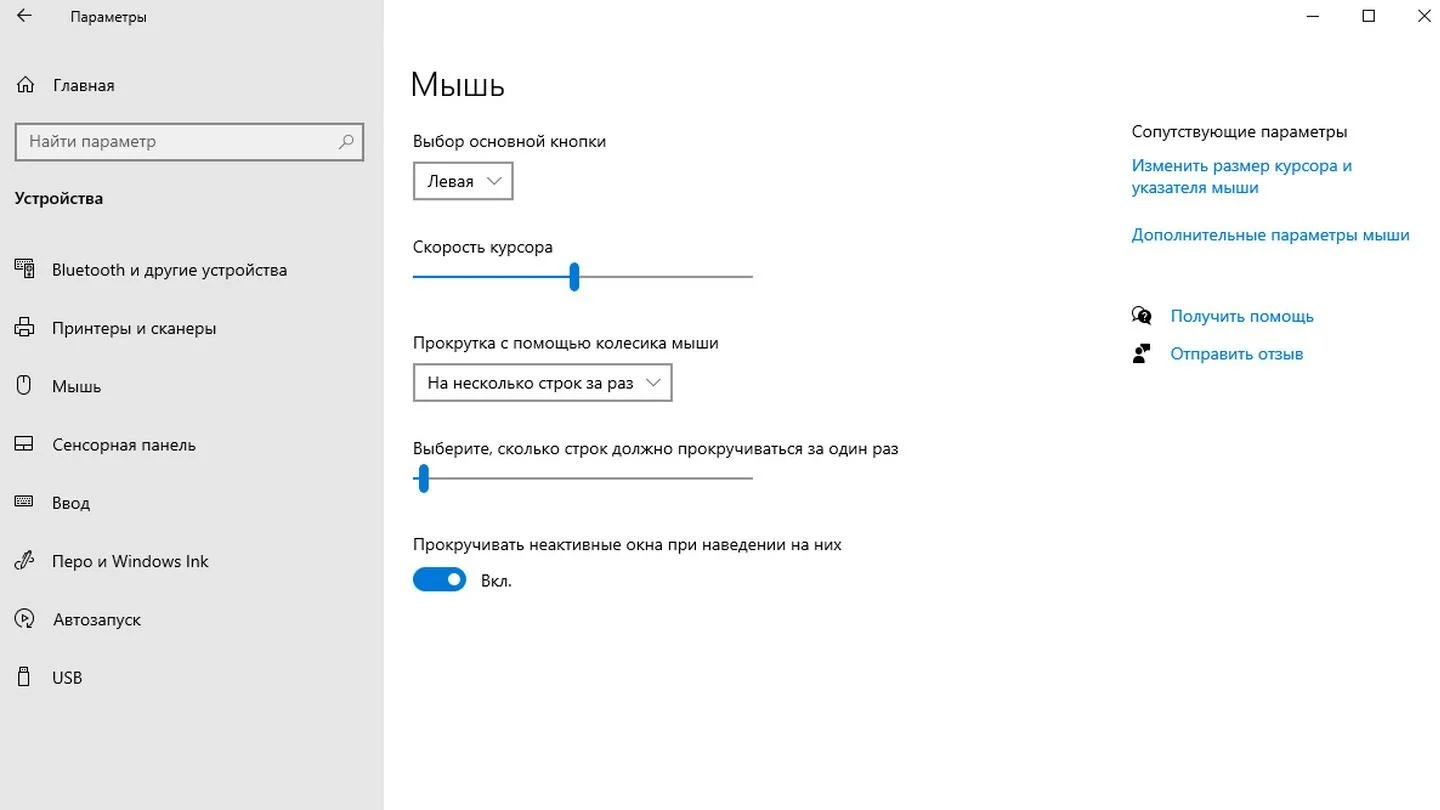Click the magnifier icon in search box
This screenshot has width=1440, height=810.
[x=346, y=142]
